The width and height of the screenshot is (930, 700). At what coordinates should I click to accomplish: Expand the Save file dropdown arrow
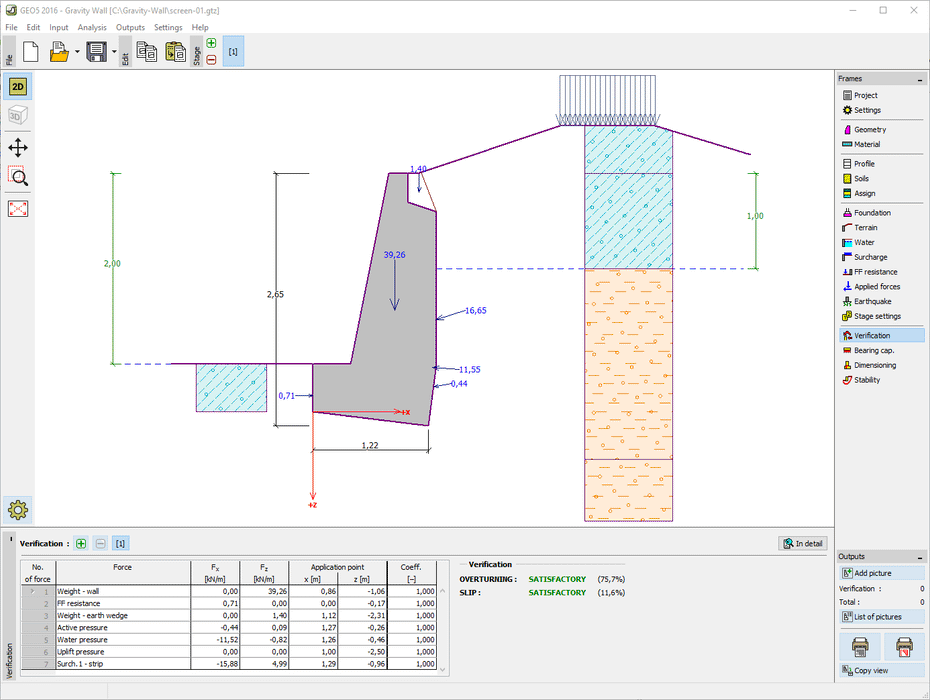(x=114, y=52)
